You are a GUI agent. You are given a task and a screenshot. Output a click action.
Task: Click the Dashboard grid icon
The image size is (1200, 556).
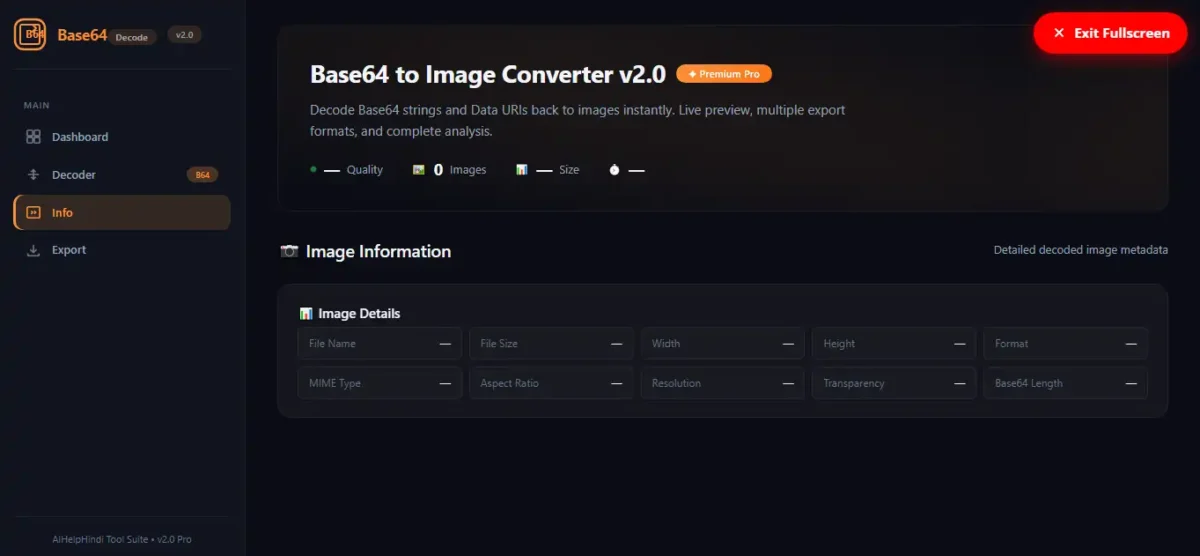33,137
